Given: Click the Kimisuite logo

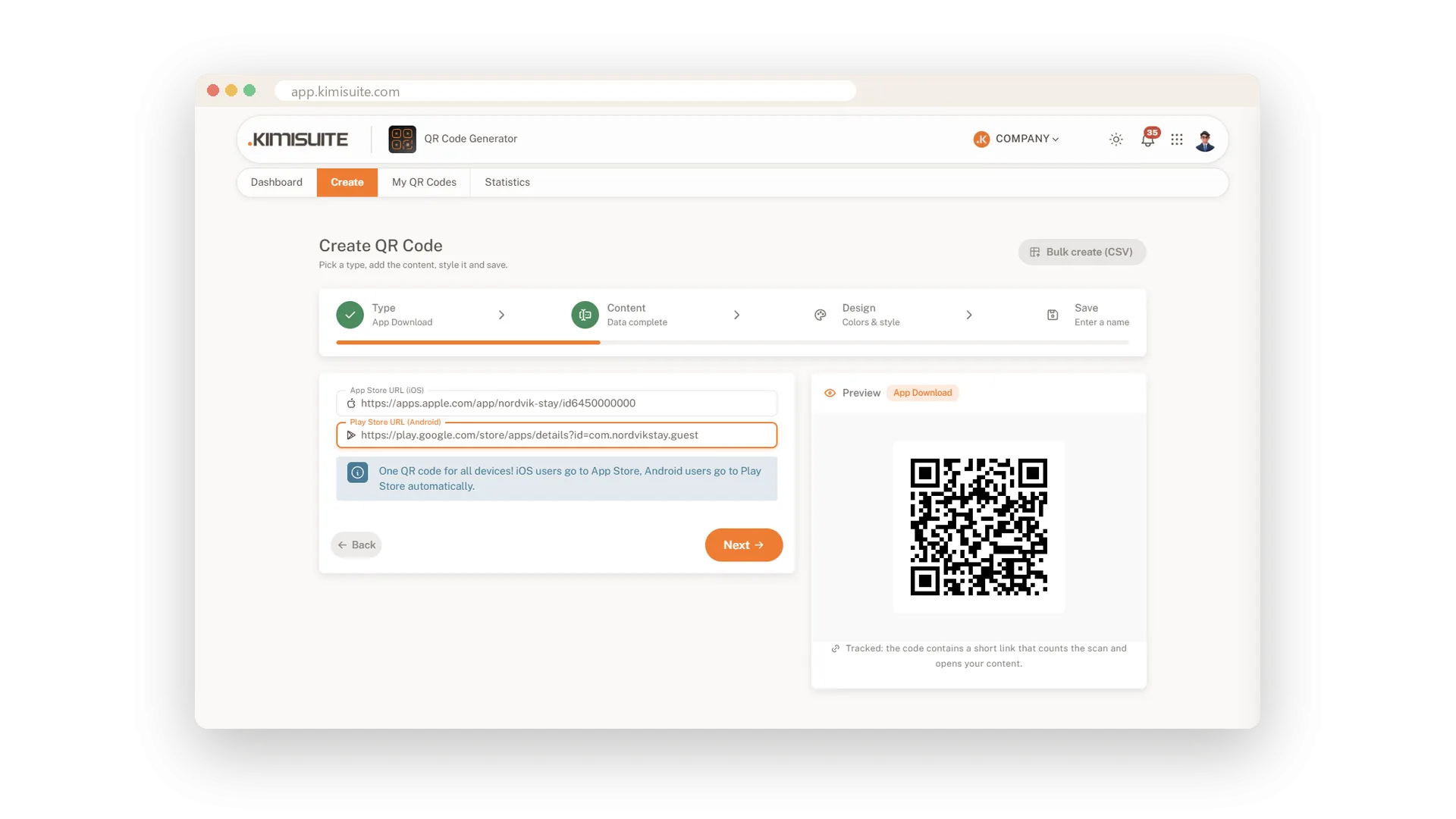Looking at the screenshot, I should pos(298,140).
